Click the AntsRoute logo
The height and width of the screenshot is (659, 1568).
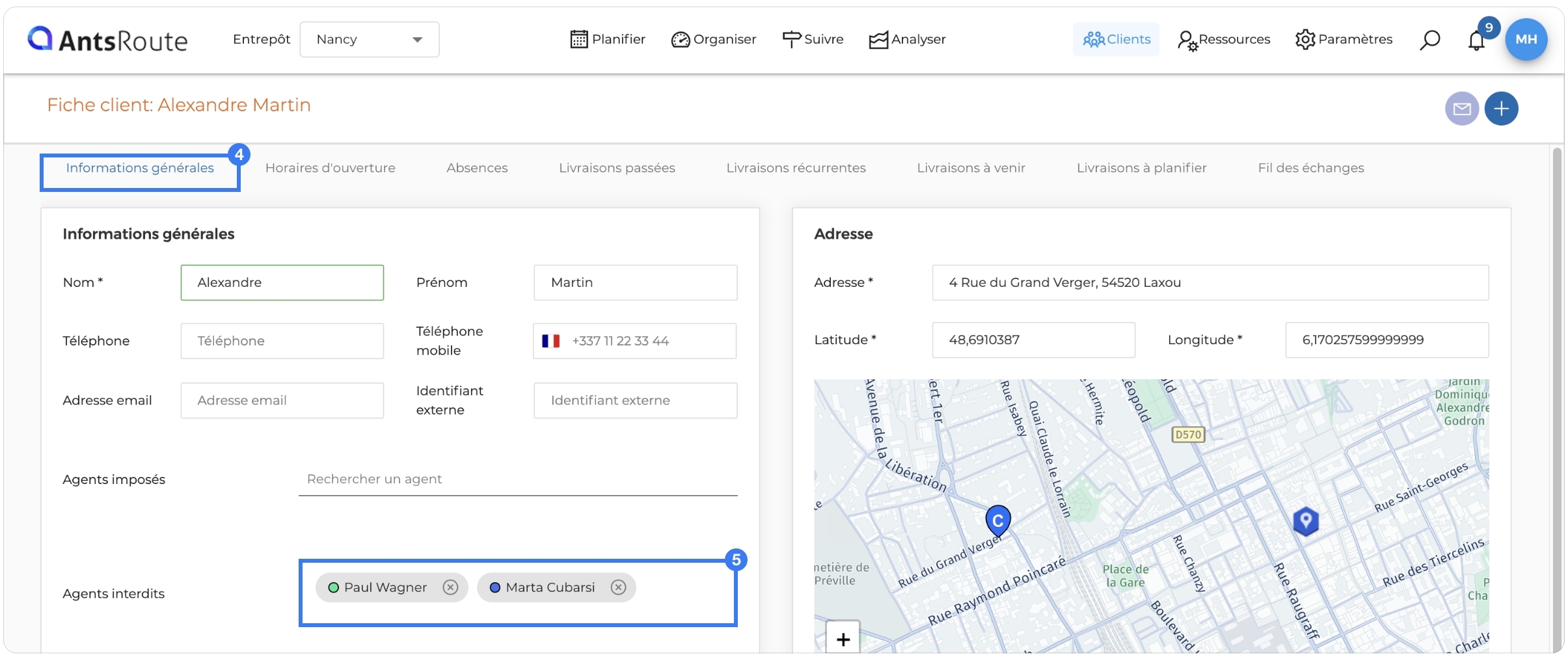pyautogui.click(x=107, y=39)
